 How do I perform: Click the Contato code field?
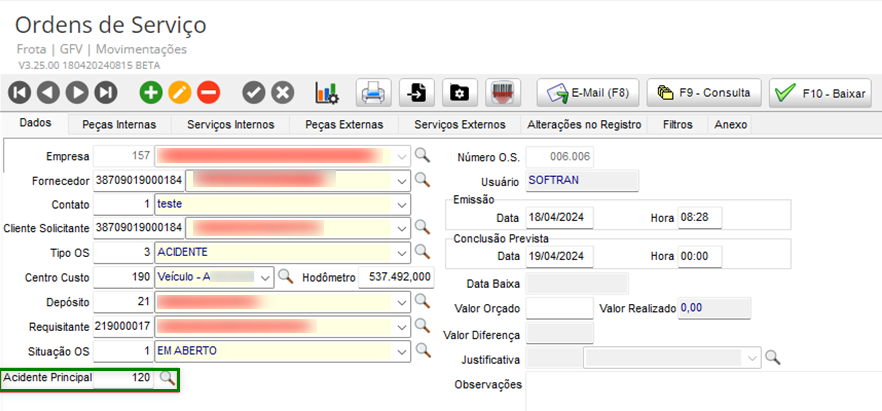123,205
